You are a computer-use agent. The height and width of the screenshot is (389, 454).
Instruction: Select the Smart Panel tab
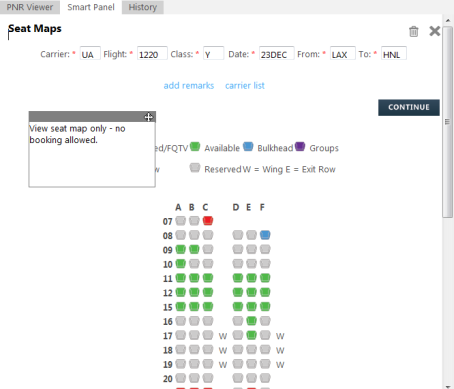tap(91, 7)
